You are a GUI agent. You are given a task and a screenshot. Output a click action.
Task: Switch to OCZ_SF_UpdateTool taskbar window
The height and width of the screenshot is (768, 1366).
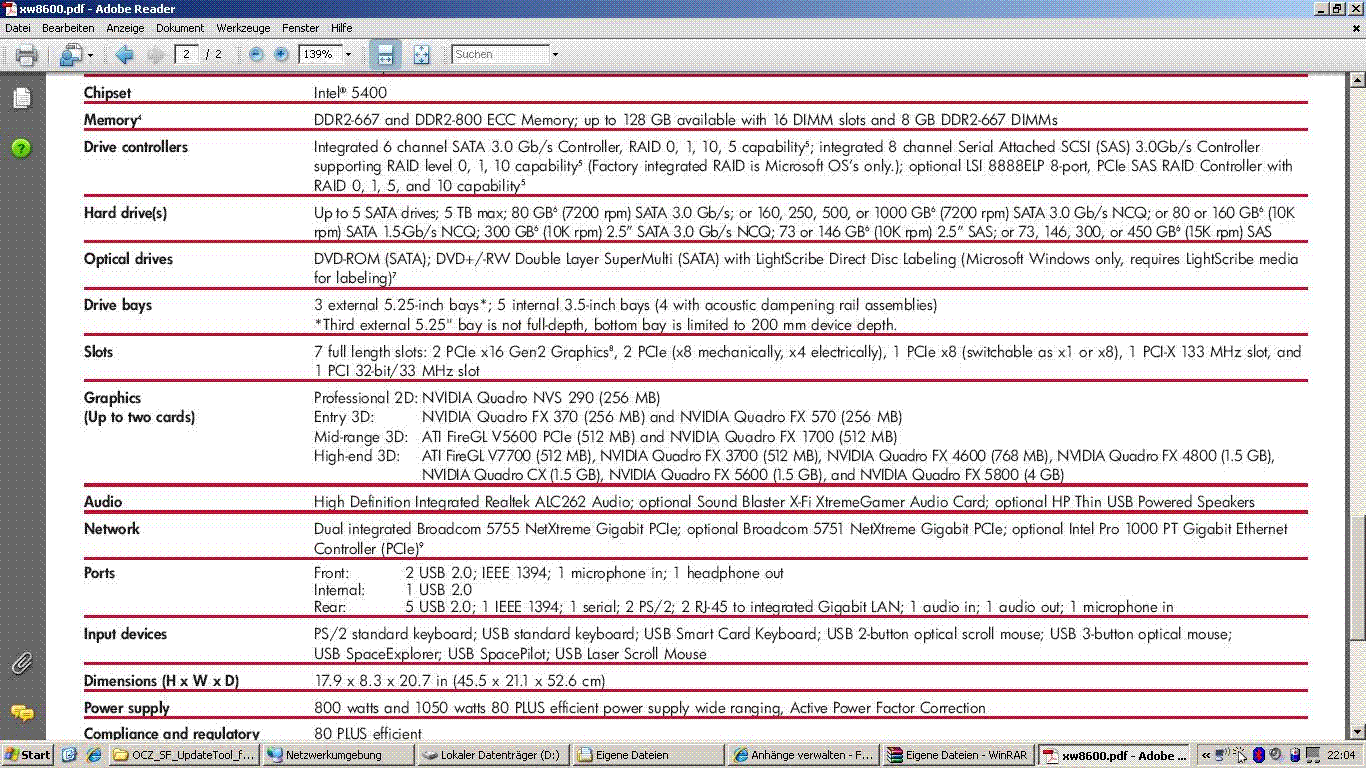pyautogui.click(x=185, y=755)
